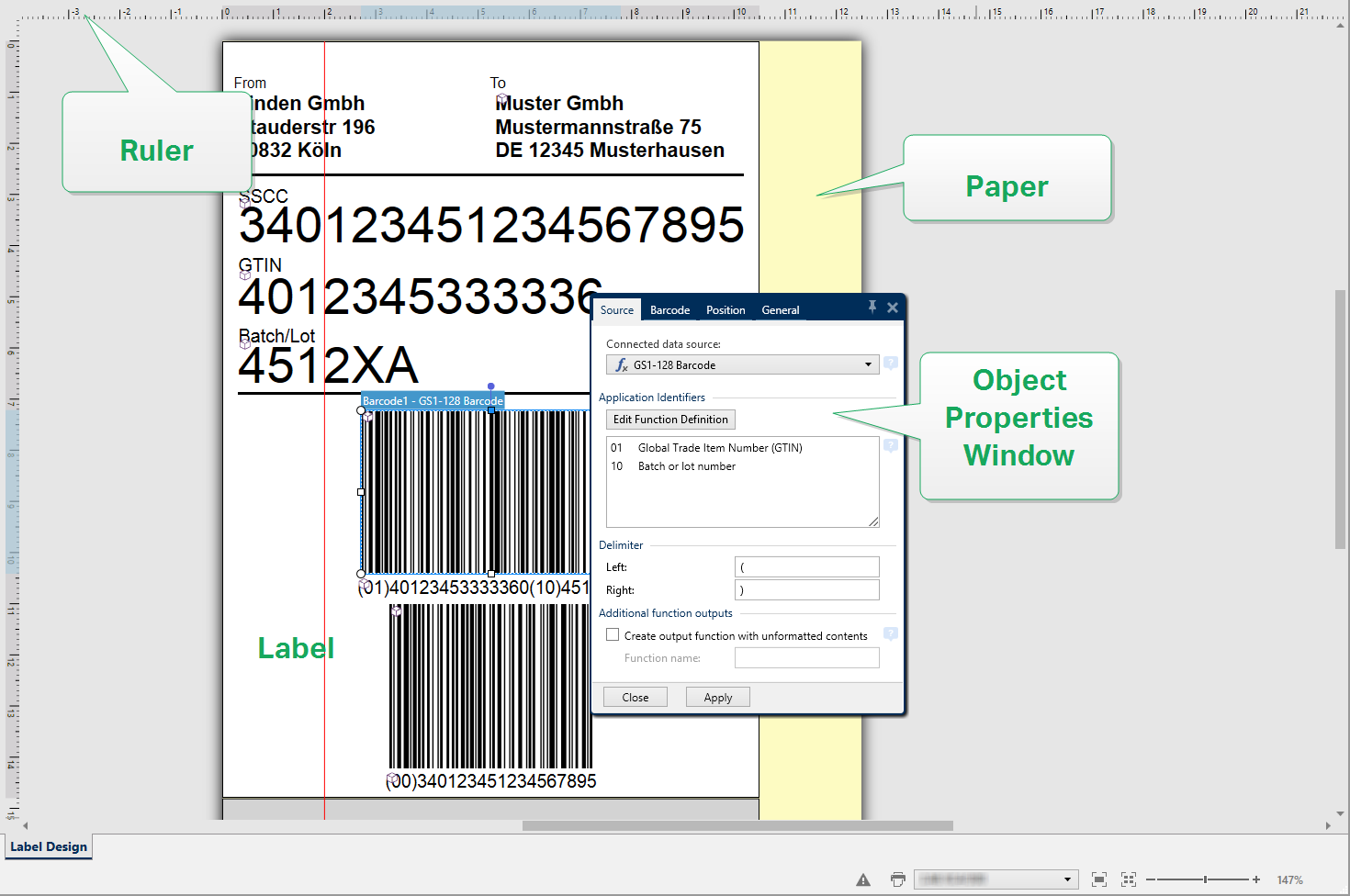Image resolution: width=1350 pixels, height=896 pixels.
Task: Open the printer selection dropdown in status bar
Action: (1067, 879)
